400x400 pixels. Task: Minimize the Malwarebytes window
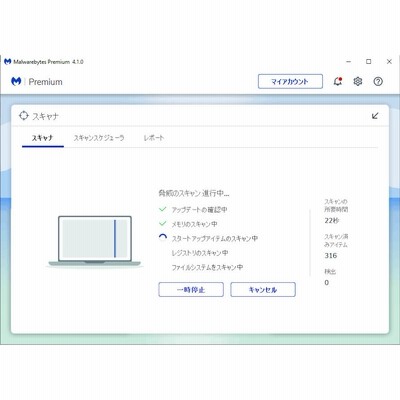point(349,62)
